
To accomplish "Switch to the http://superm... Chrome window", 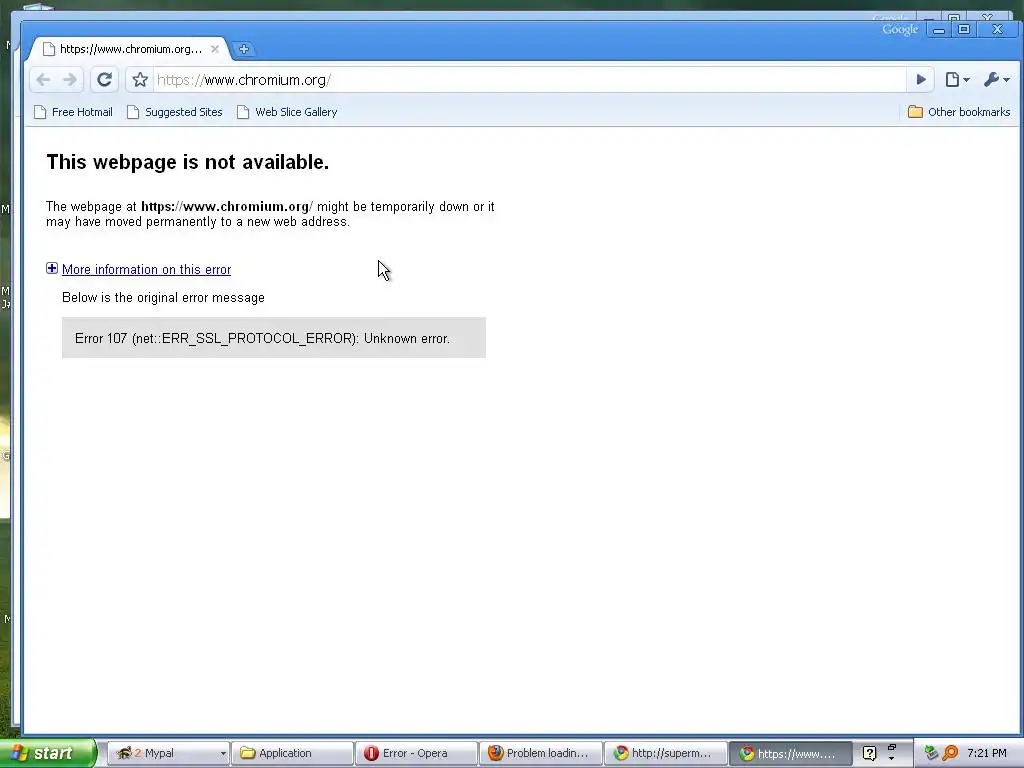I will [665, 753].
